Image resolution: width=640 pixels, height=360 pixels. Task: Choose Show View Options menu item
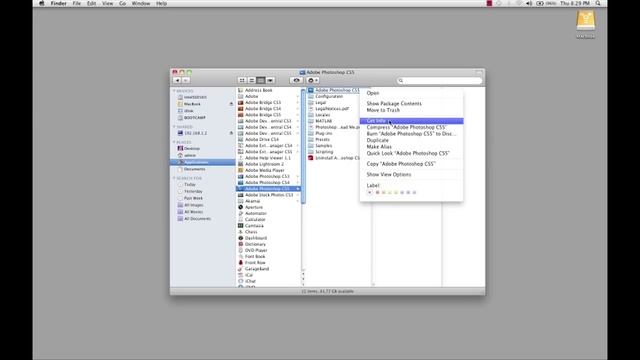coord(411,174)
